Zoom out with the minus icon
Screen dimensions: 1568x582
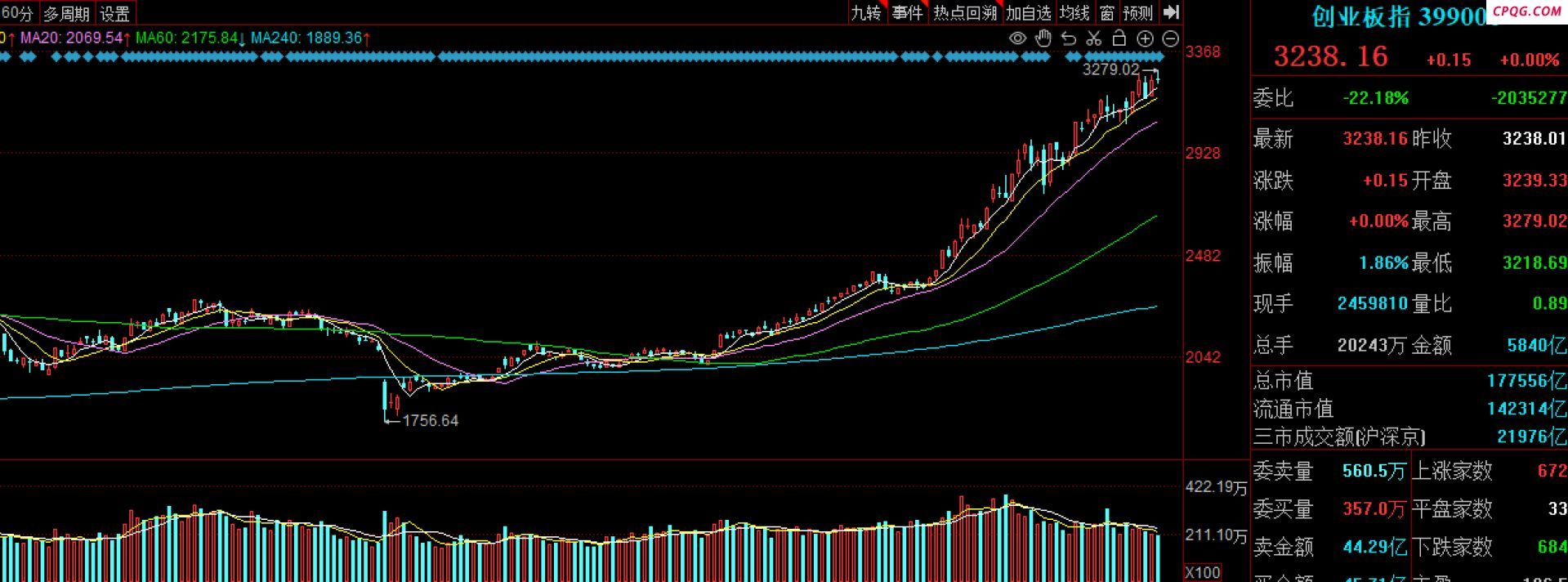[1171, 38]
